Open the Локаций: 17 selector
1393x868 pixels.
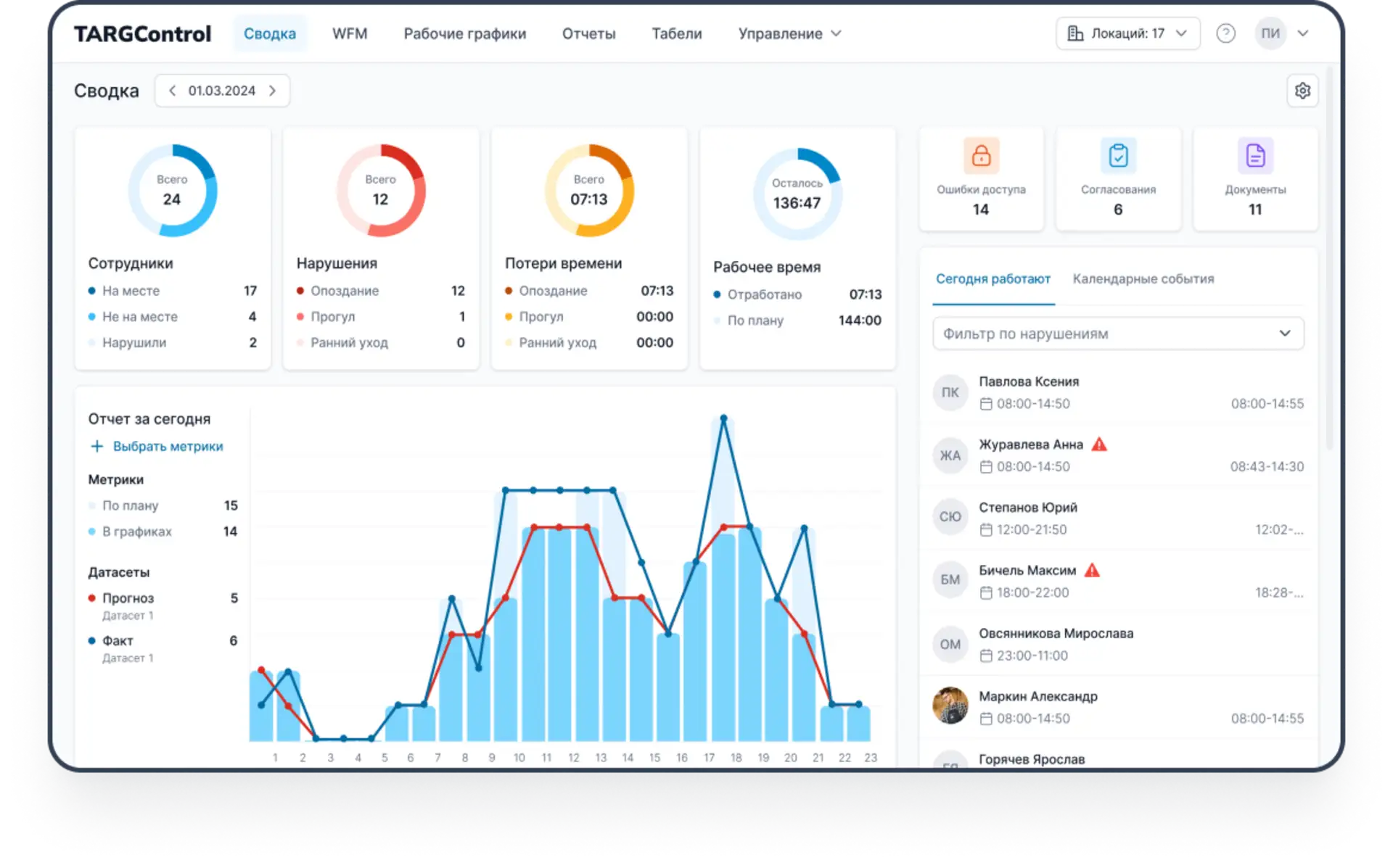click(x=1127, y=33)
